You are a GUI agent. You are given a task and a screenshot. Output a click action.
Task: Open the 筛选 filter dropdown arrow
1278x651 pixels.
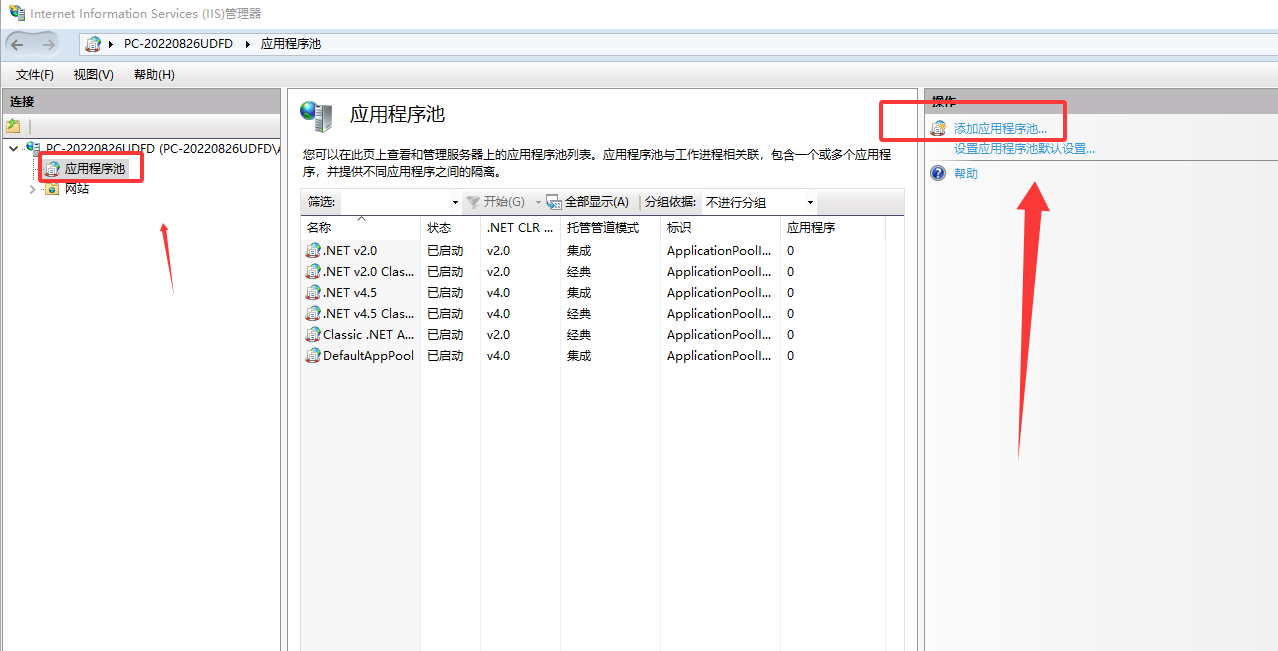(x=456, y=203)
